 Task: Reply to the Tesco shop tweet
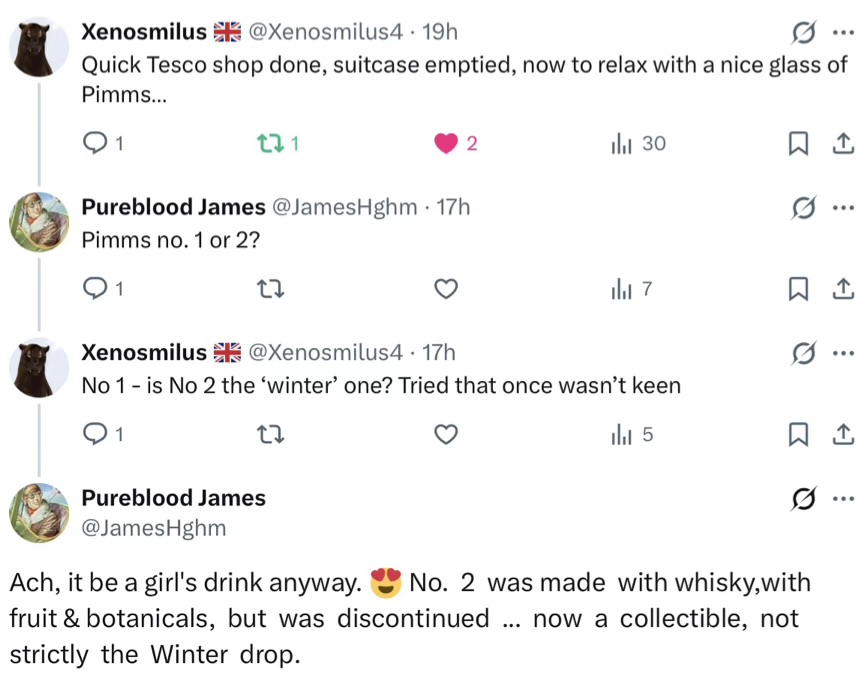[94, 144]
